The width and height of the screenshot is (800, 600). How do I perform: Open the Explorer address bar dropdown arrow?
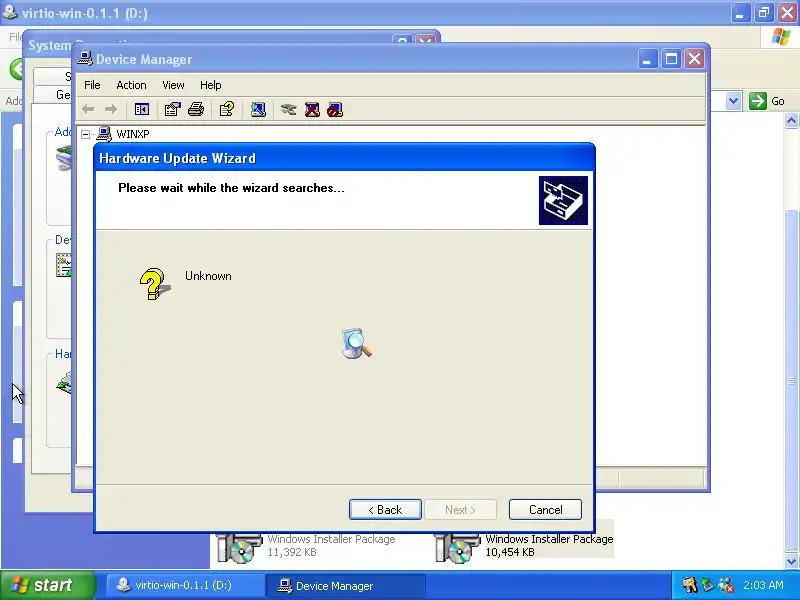pos(733,101)
